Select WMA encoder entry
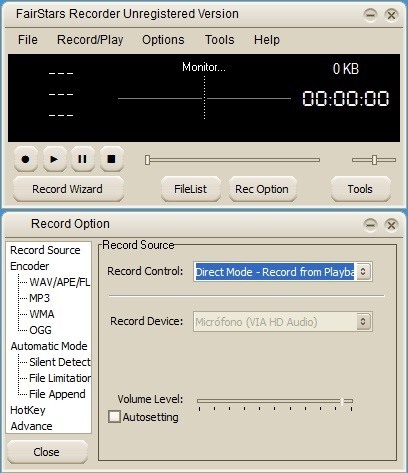 click(42, 314)
